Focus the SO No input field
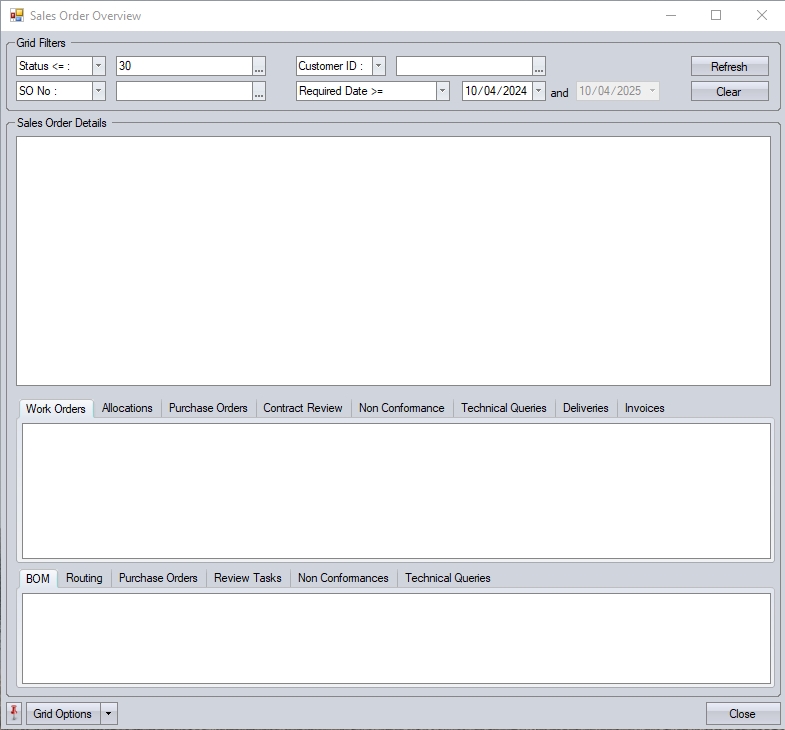This screenshot has width=785, height=730. click(184, 91)
